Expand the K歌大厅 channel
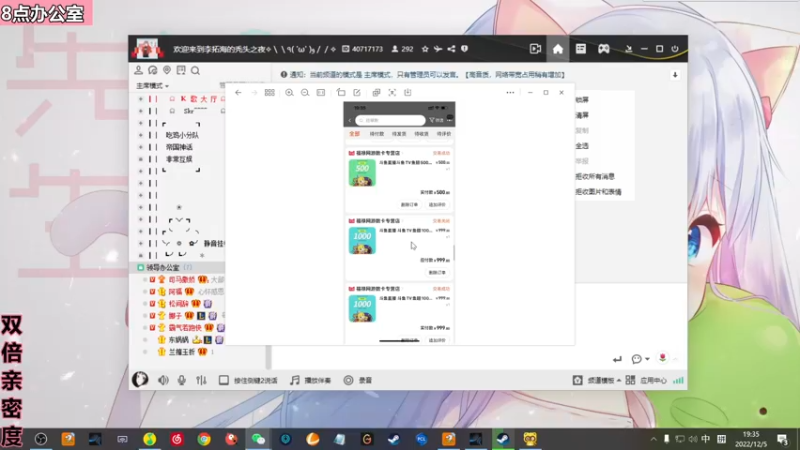This screenshot has height=450, width=800. click(x=141, y=99)
